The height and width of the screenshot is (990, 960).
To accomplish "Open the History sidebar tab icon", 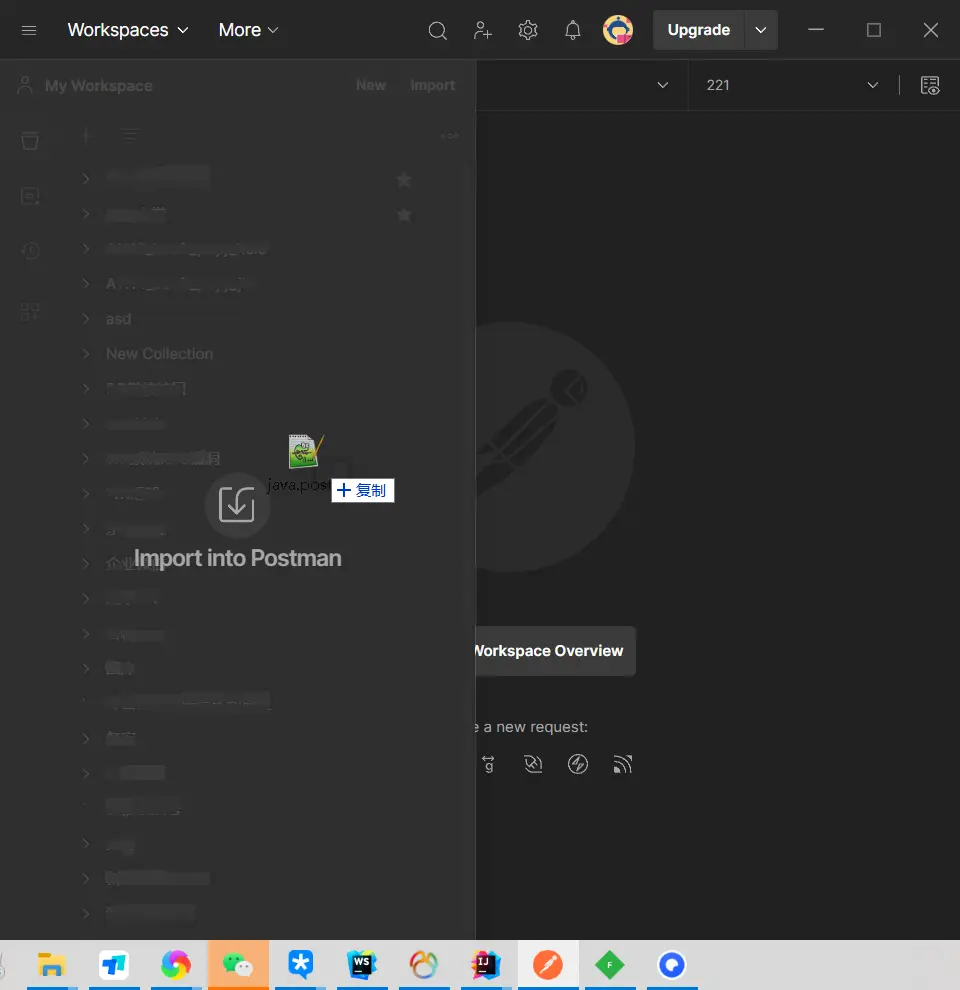I will pos(30,251).
